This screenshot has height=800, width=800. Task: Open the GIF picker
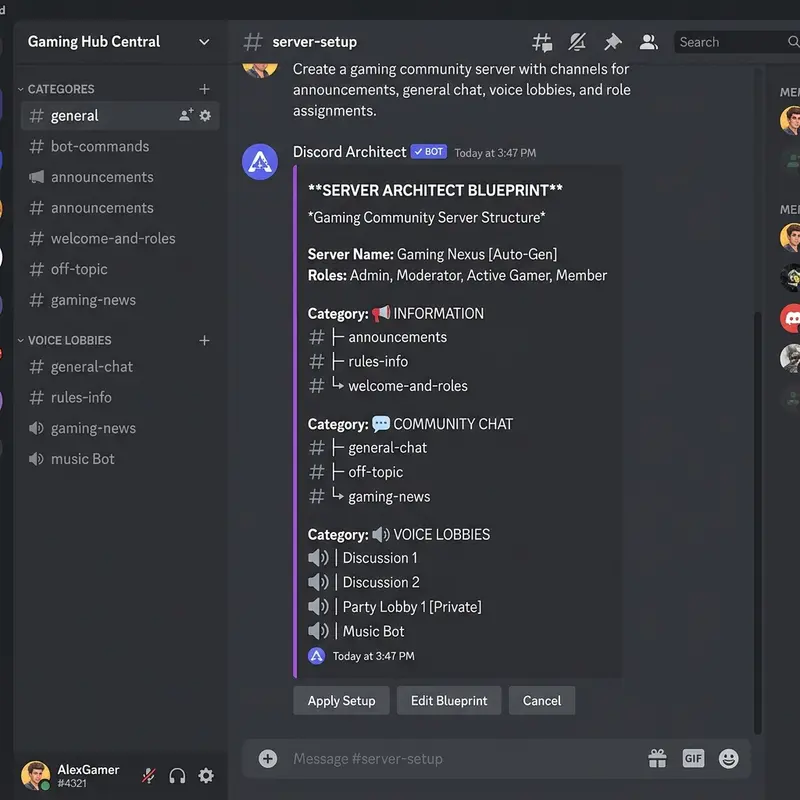[x=693, y=759]
